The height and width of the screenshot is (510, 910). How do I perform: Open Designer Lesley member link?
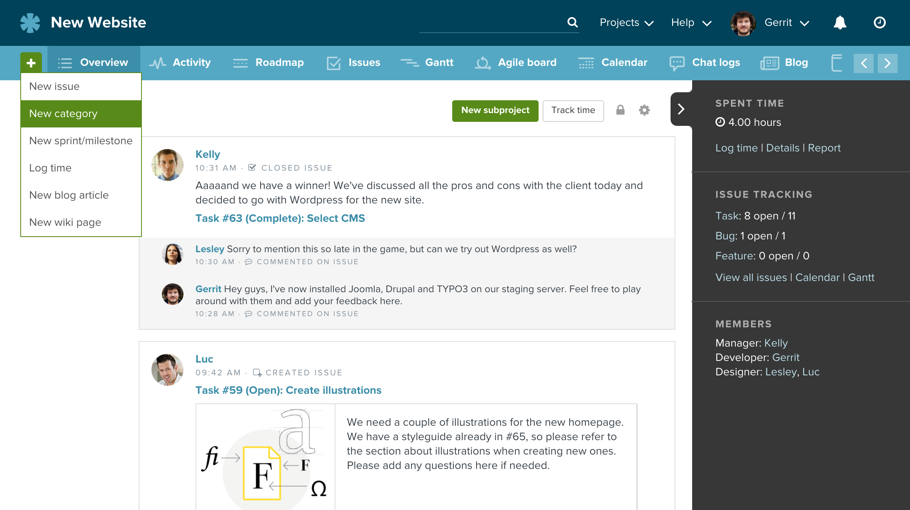click(781, 372)
